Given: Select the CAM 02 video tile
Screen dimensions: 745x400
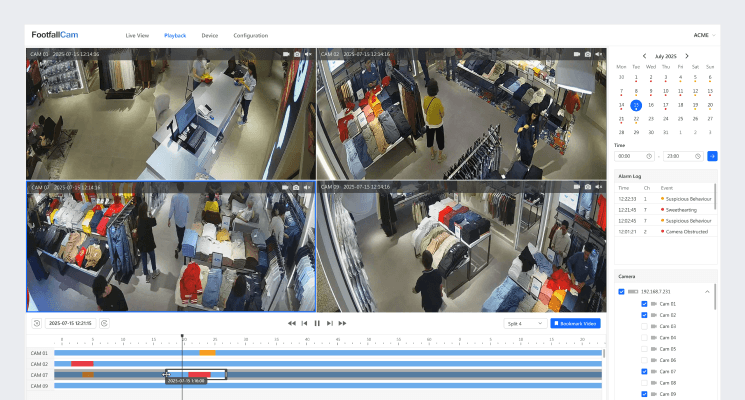Looking at the screenshot, I should click(462, 114).
